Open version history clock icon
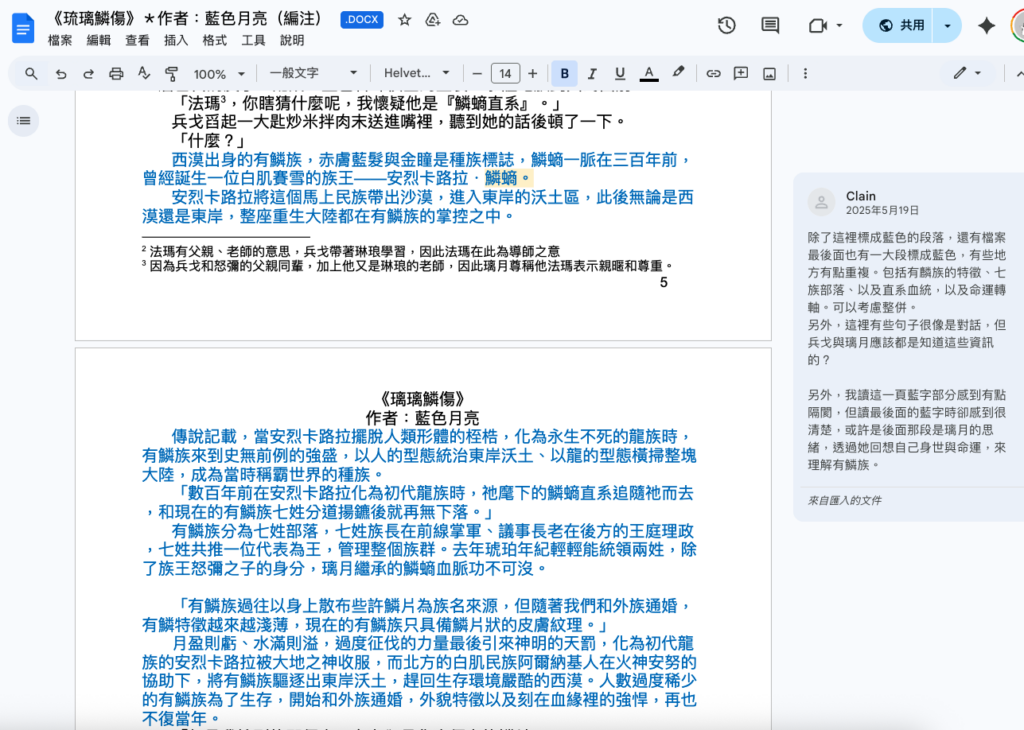Viewport: 1024px width, 730px height. tap(726, 25)
